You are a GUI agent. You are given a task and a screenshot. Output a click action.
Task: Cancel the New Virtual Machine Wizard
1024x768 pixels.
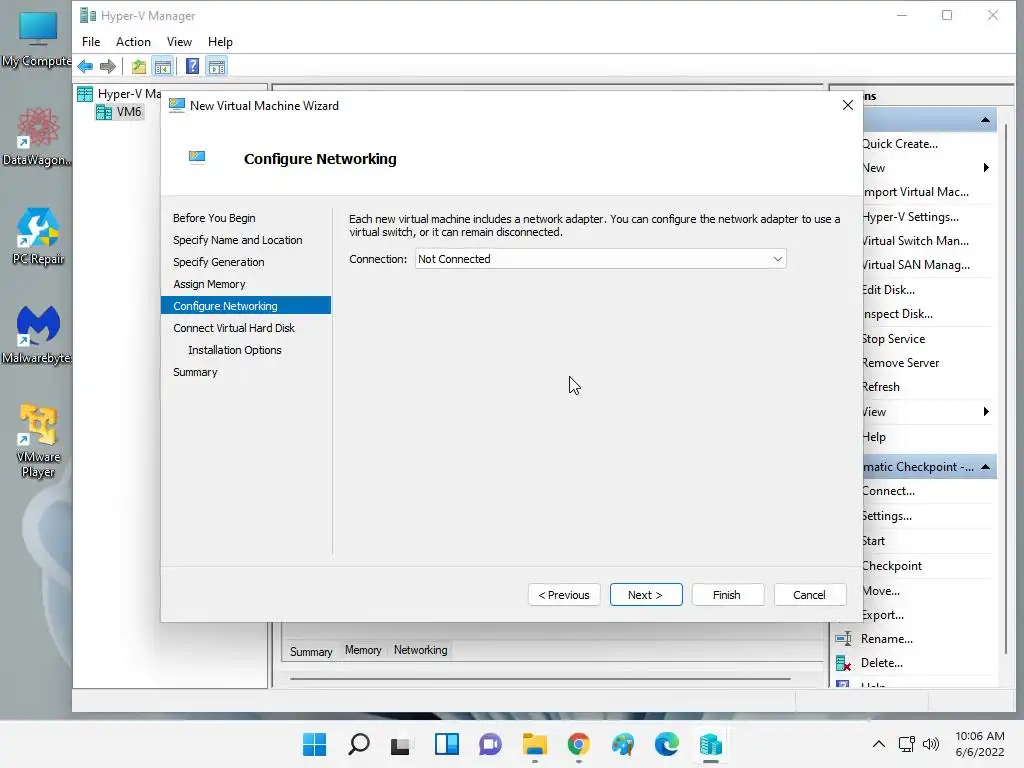pos(809,595)
